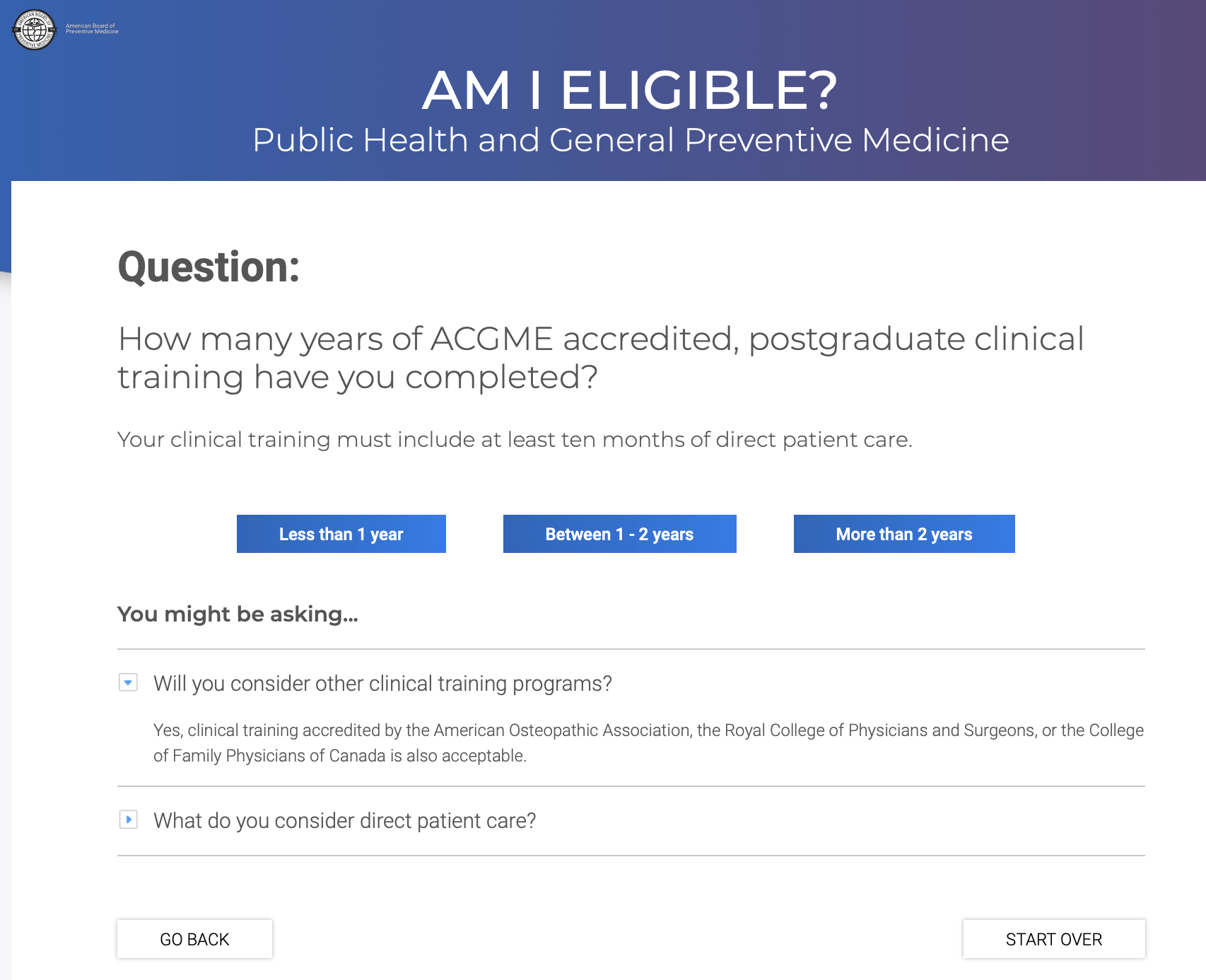Click the answer mentioning American Osteopathic Association
Image resolution: width=1206 pixels, height=980 pixels.
[x=648, y=743]
